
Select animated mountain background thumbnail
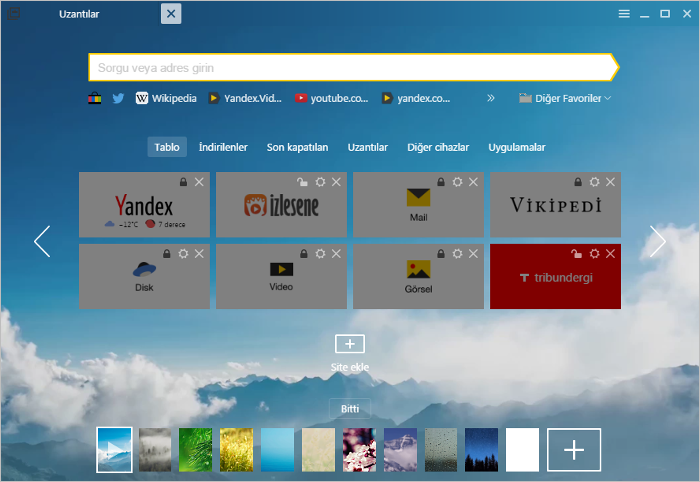[114, 450]
